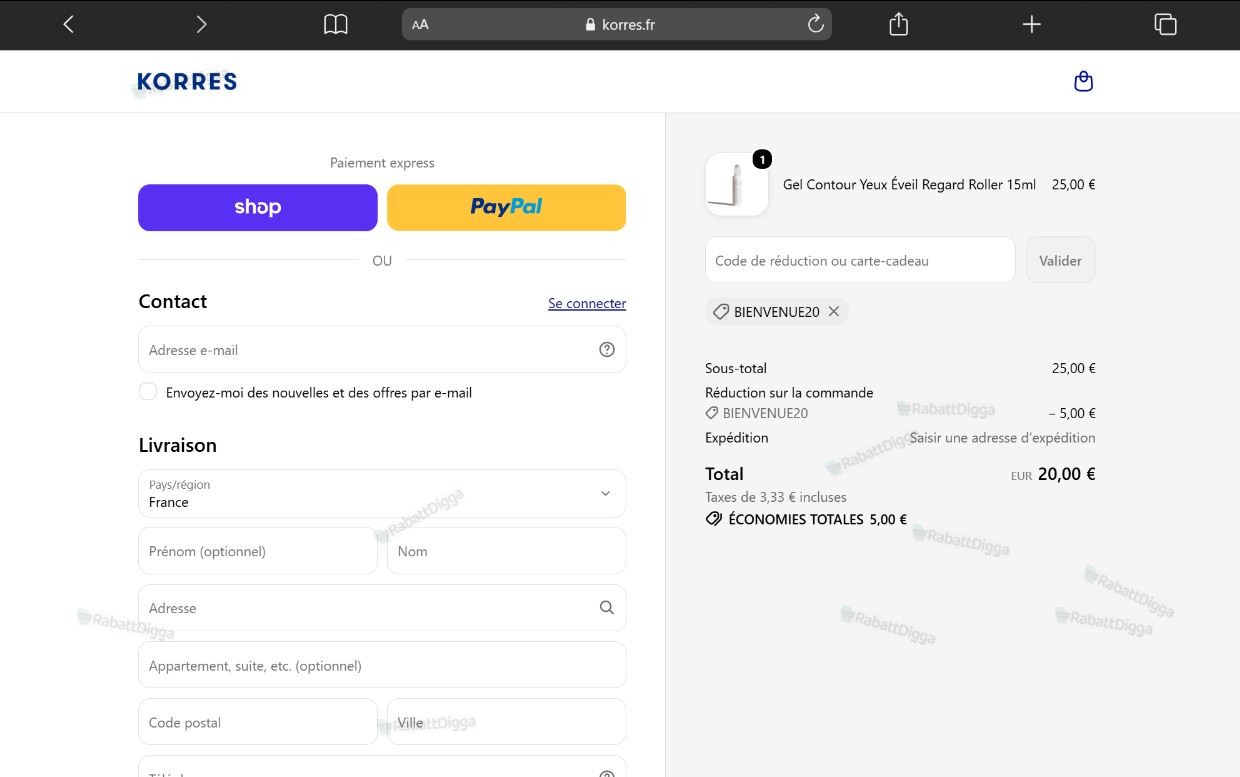Remove the BIENVENUE20 discount code
1240x777 pixels.
pos(834,312)
